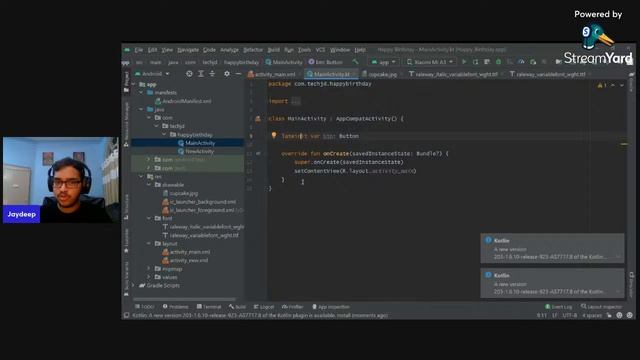Click the status bar lock read-only icon
This screenshot has height=360, width=640.
pyautogui.click(x=609, y=315)
